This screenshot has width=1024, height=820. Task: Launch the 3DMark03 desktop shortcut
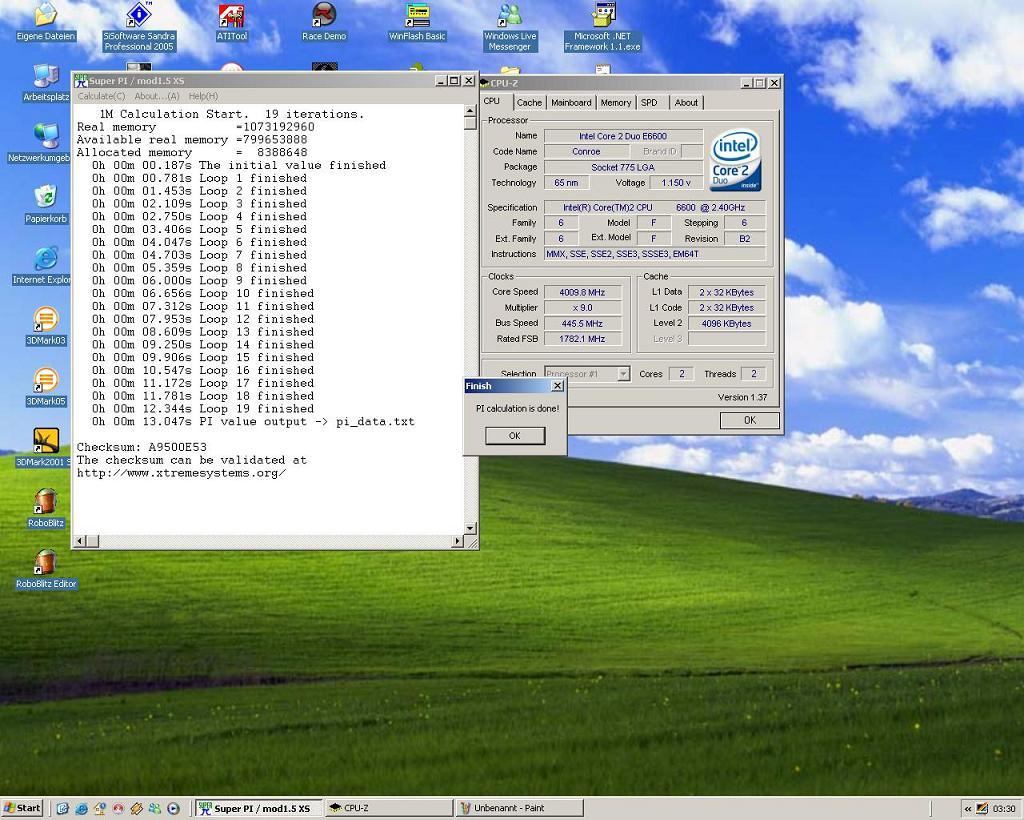[x=46, y=326]
